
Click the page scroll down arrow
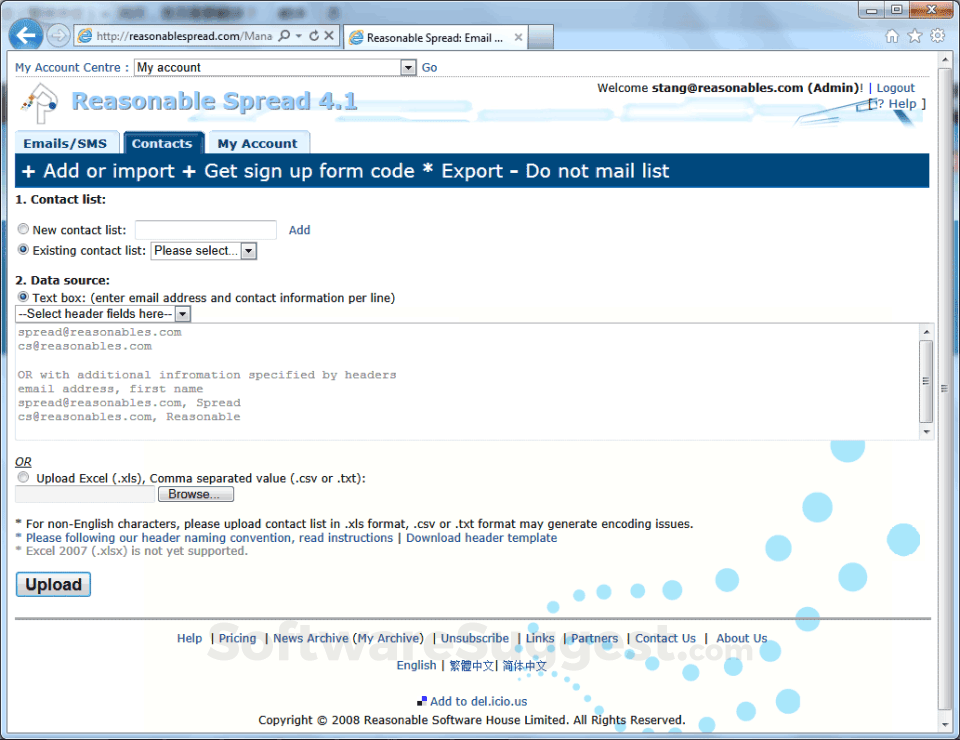[x=945, y=724]
